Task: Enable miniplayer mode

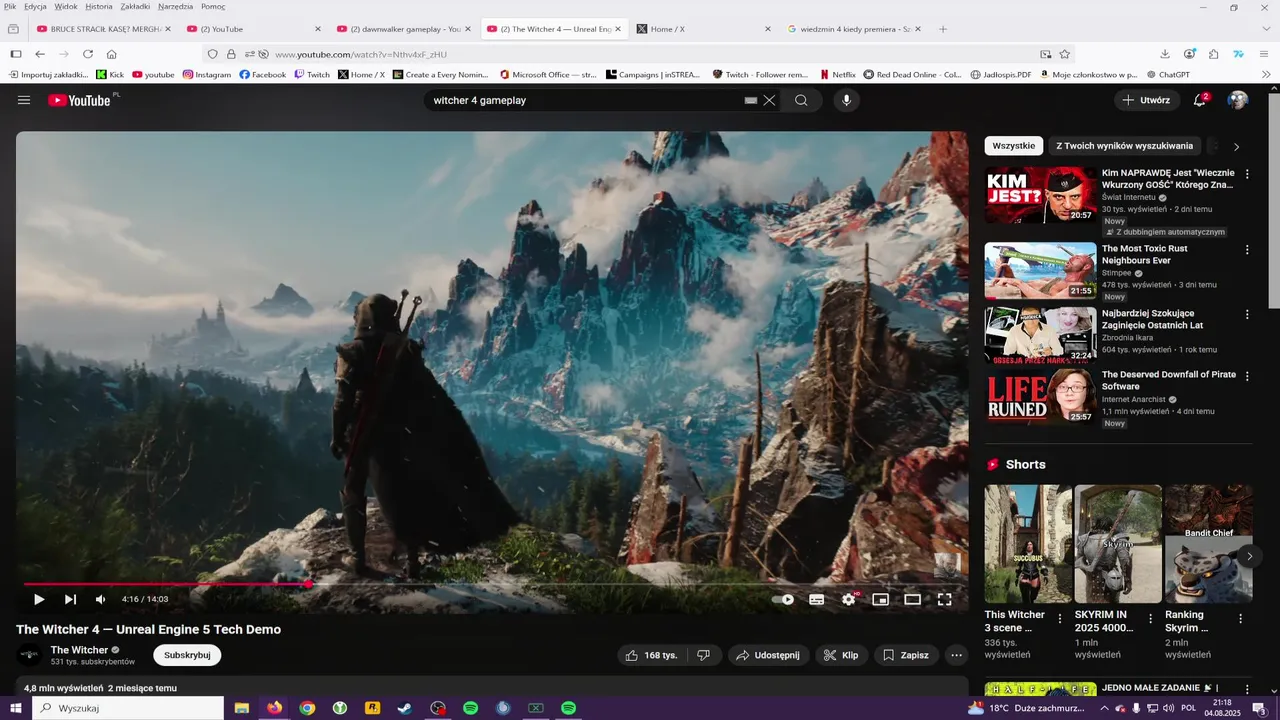Action: tap(881, 599)
